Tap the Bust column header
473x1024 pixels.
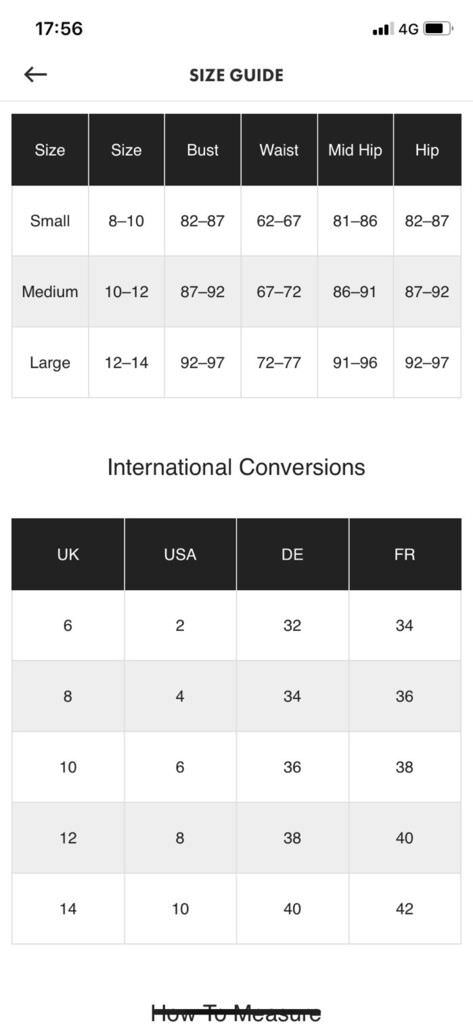[203, 150]
